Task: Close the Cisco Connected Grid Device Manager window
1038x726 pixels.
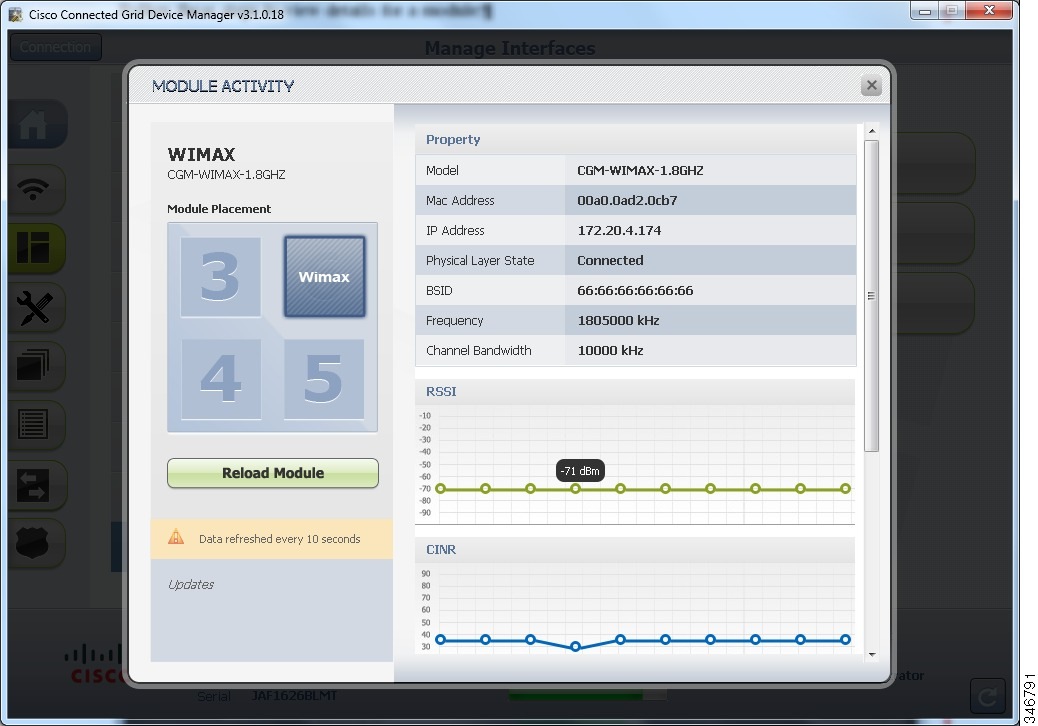Action: [x=990, y=11]
